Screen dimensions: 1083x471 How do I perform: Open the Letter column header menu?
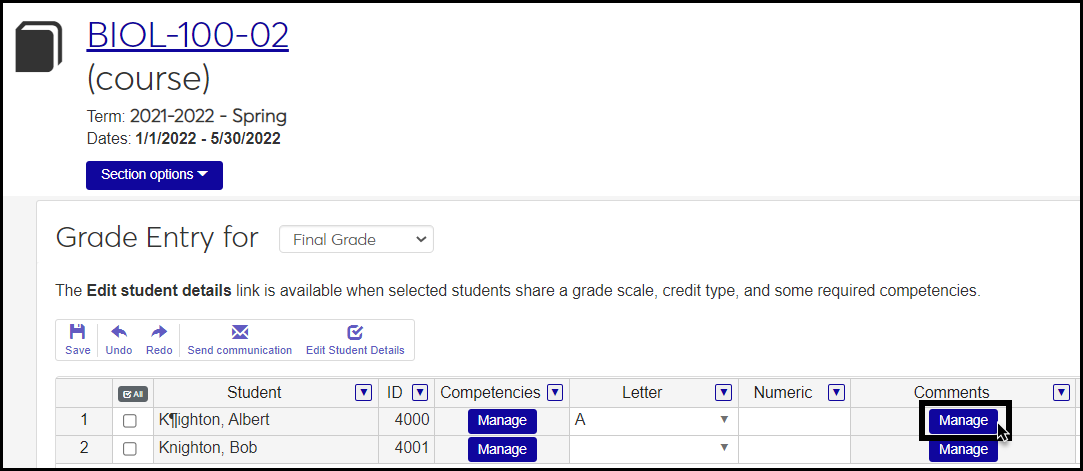[x=723, y=393]
